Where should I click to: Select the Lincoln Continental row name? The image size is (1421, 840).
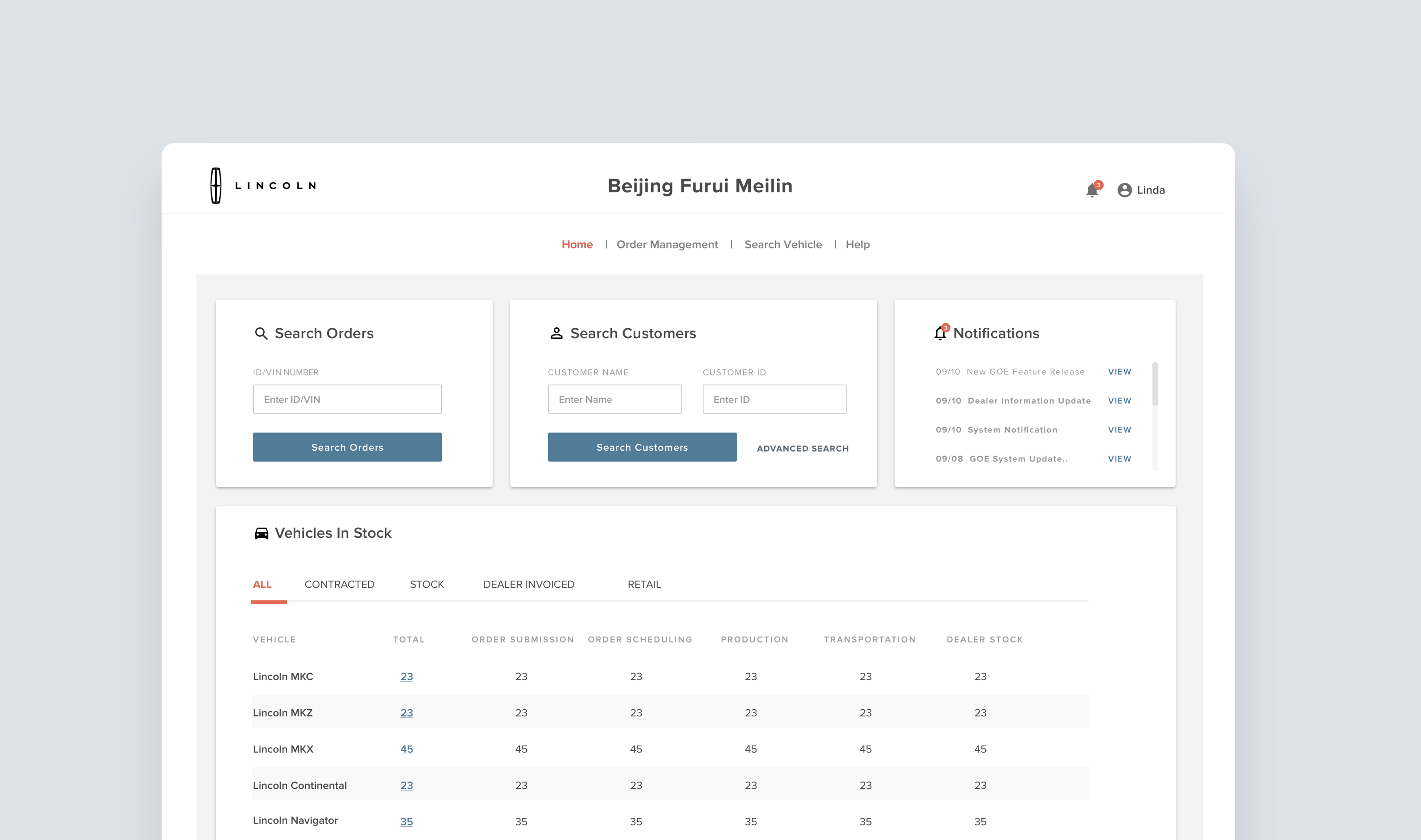click(300, 785)
